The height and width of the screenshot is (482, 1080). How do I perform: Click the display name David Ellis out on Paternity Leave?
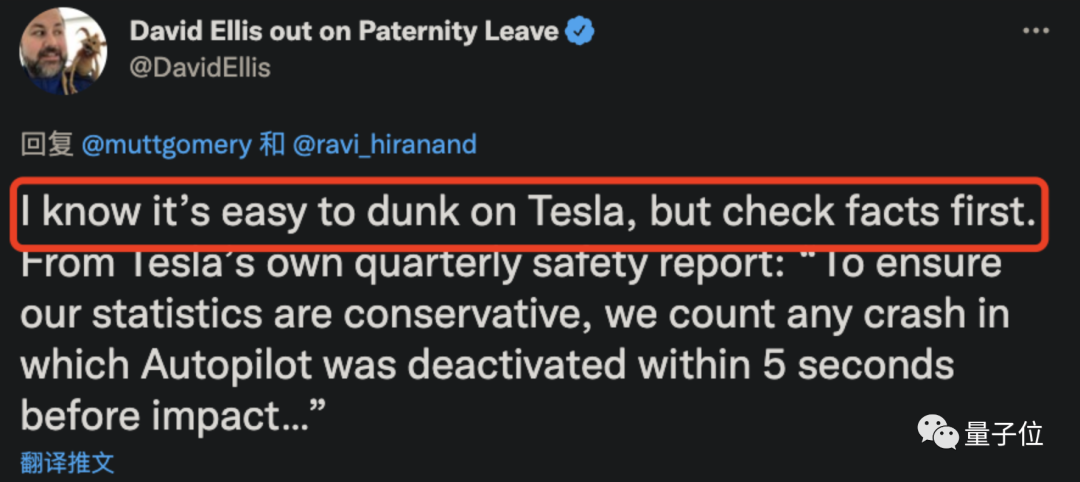343,32
